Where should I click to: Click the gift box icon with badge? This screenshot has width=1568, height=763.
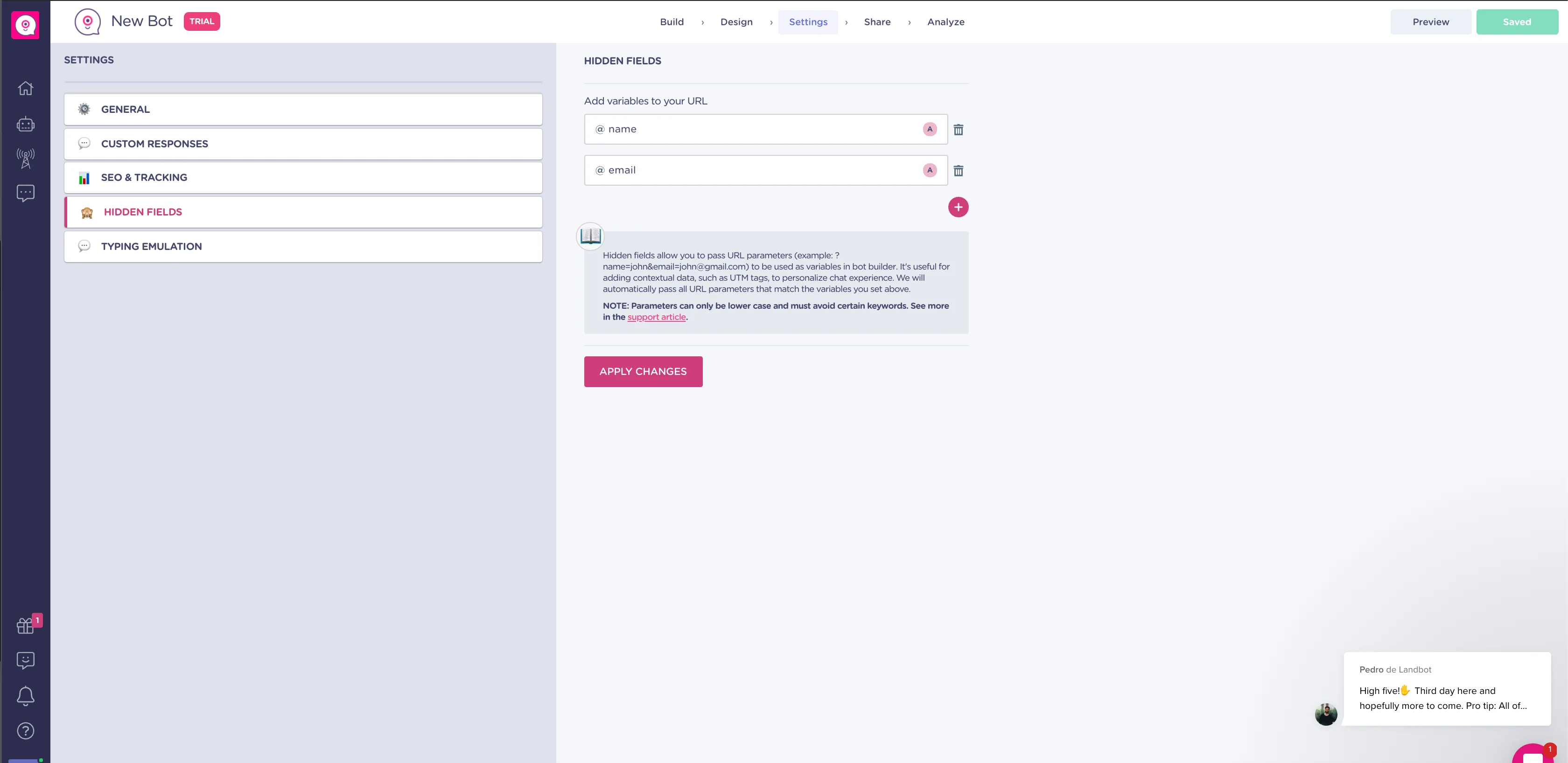[26, 625]
